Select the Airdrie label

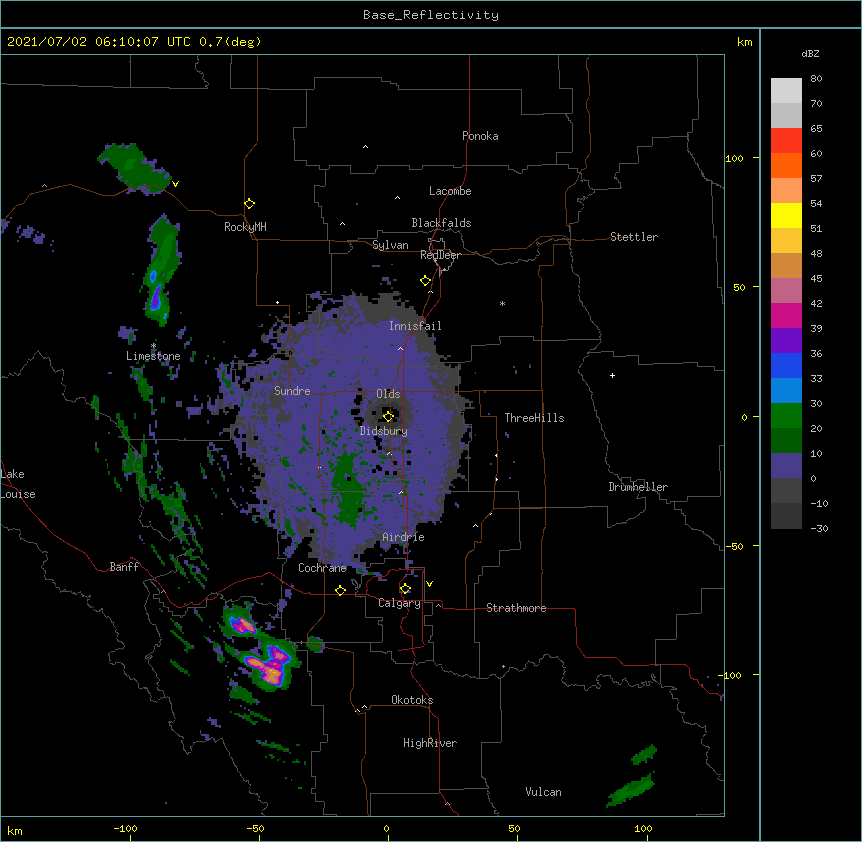point(404,537)
